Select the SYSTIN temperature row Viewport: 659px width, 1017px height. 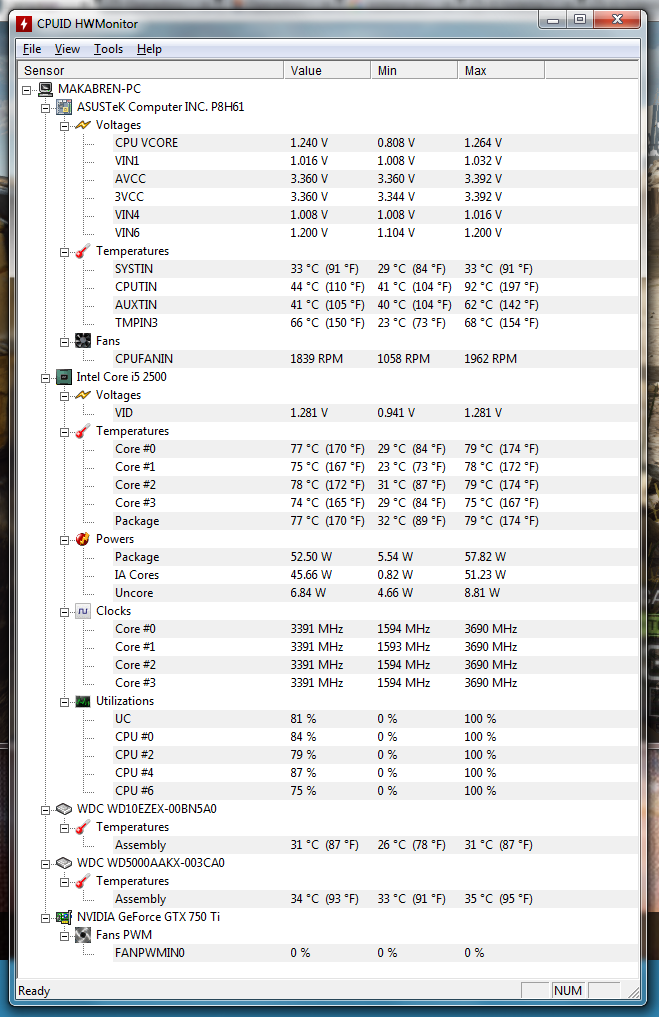(x=375, y=269)
